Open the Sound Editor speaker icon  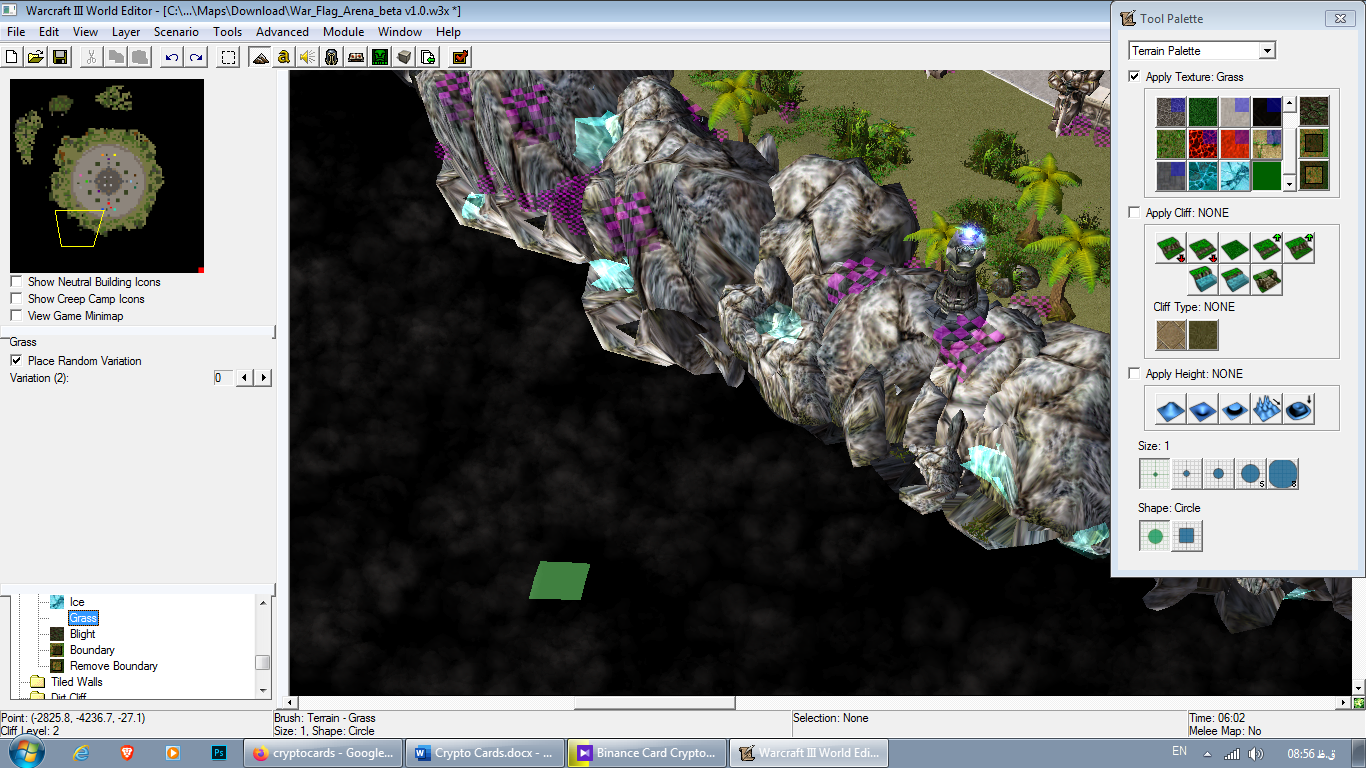308,57
